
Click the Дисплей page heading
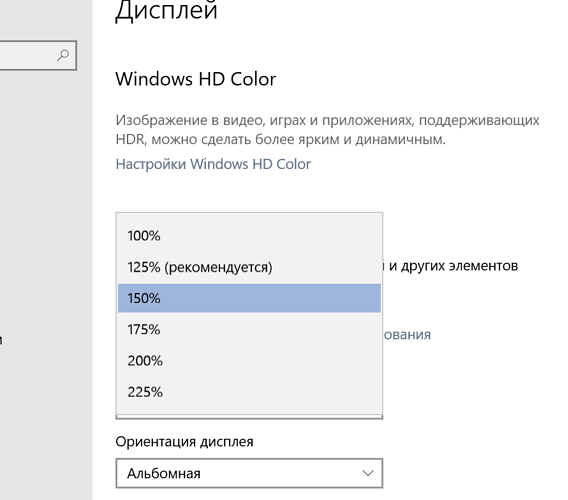tap(166, 10)
